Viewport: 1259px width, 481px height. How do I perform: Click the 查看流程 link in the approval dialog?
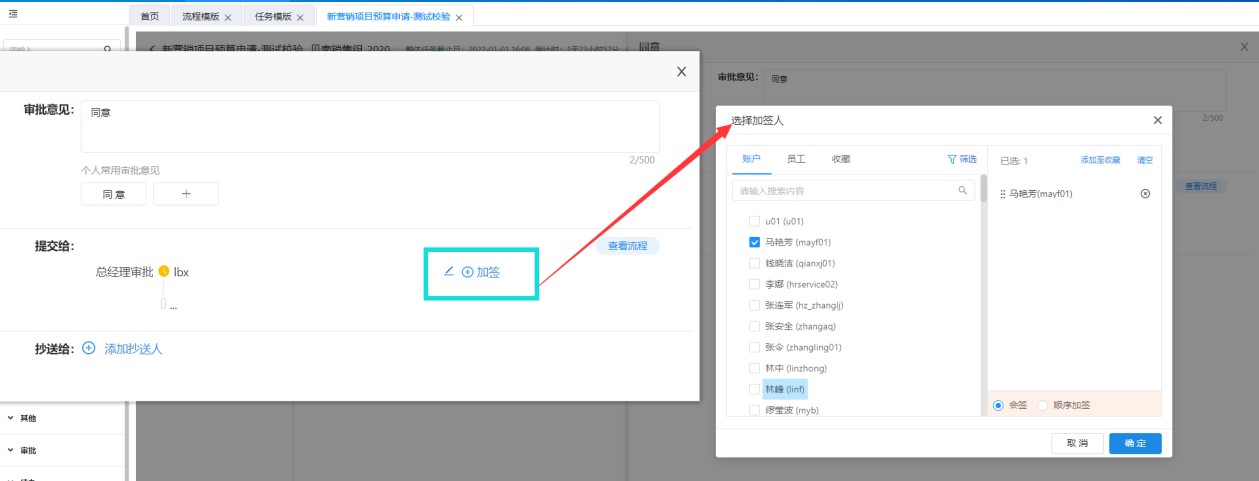click(627, 245)
